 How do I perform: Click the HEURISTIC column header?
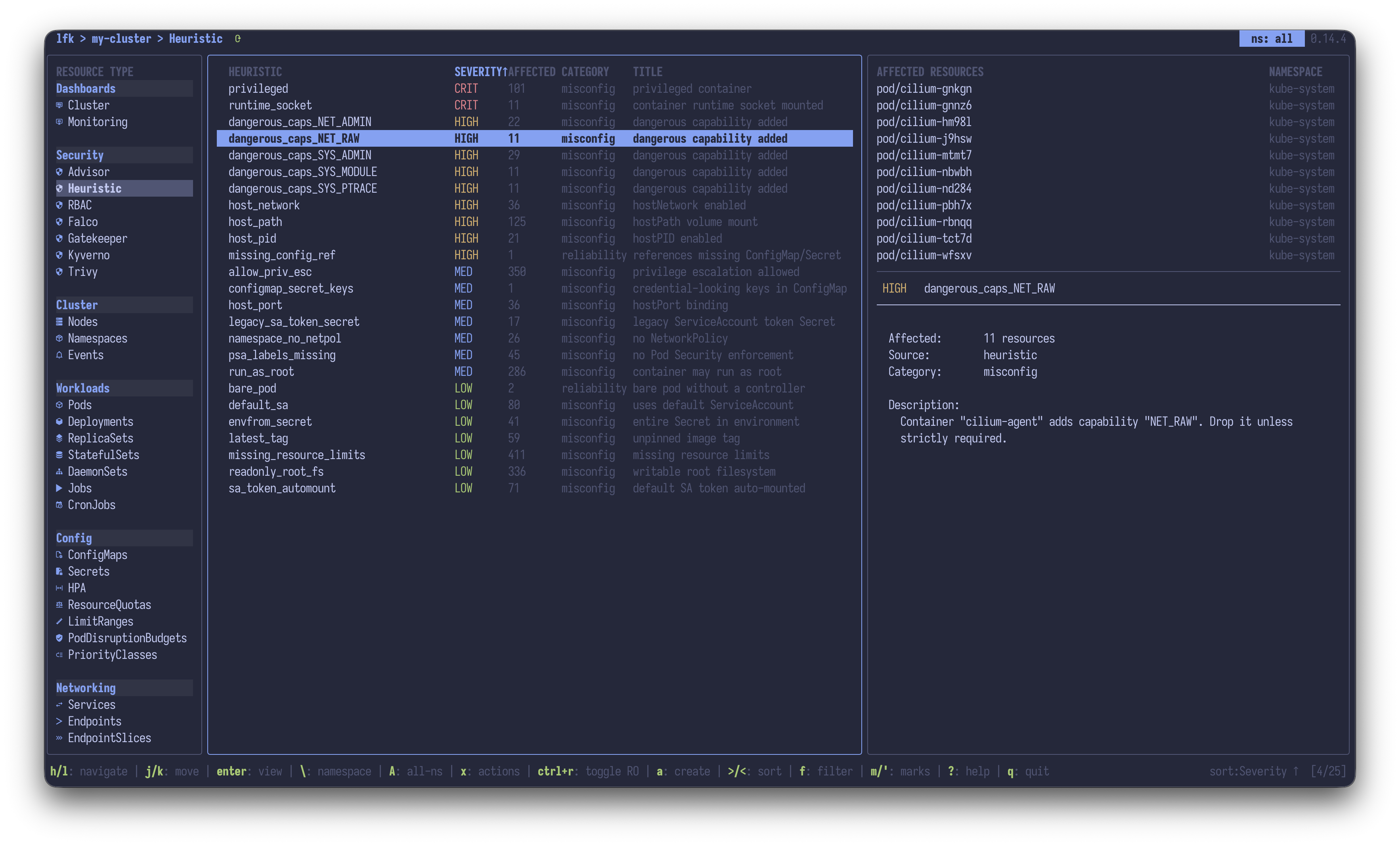point(255,72)
